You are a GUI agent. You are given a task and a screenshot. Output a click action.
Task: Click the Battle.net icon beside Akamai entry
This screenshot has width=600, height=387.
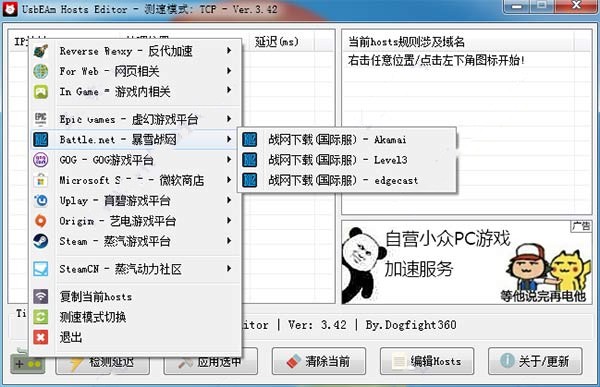point(250,140)
